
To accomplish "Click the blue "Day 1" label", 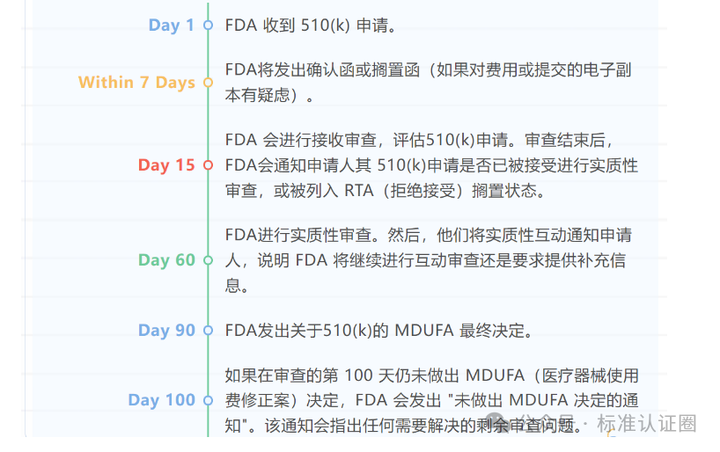I will click(x=171, y=25).
